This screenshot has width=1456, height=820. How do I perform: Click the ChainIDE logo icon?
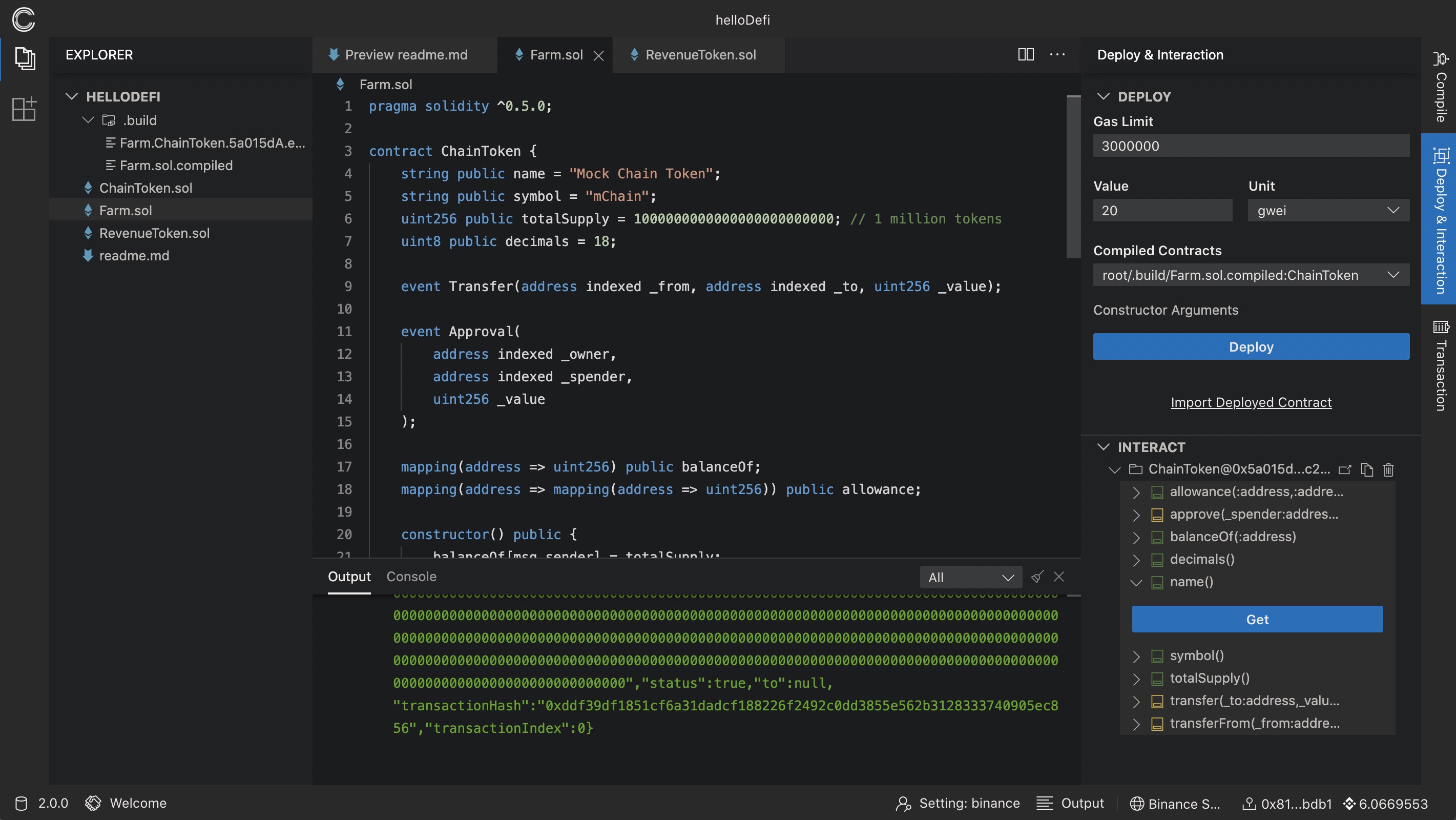coord(23,19)
